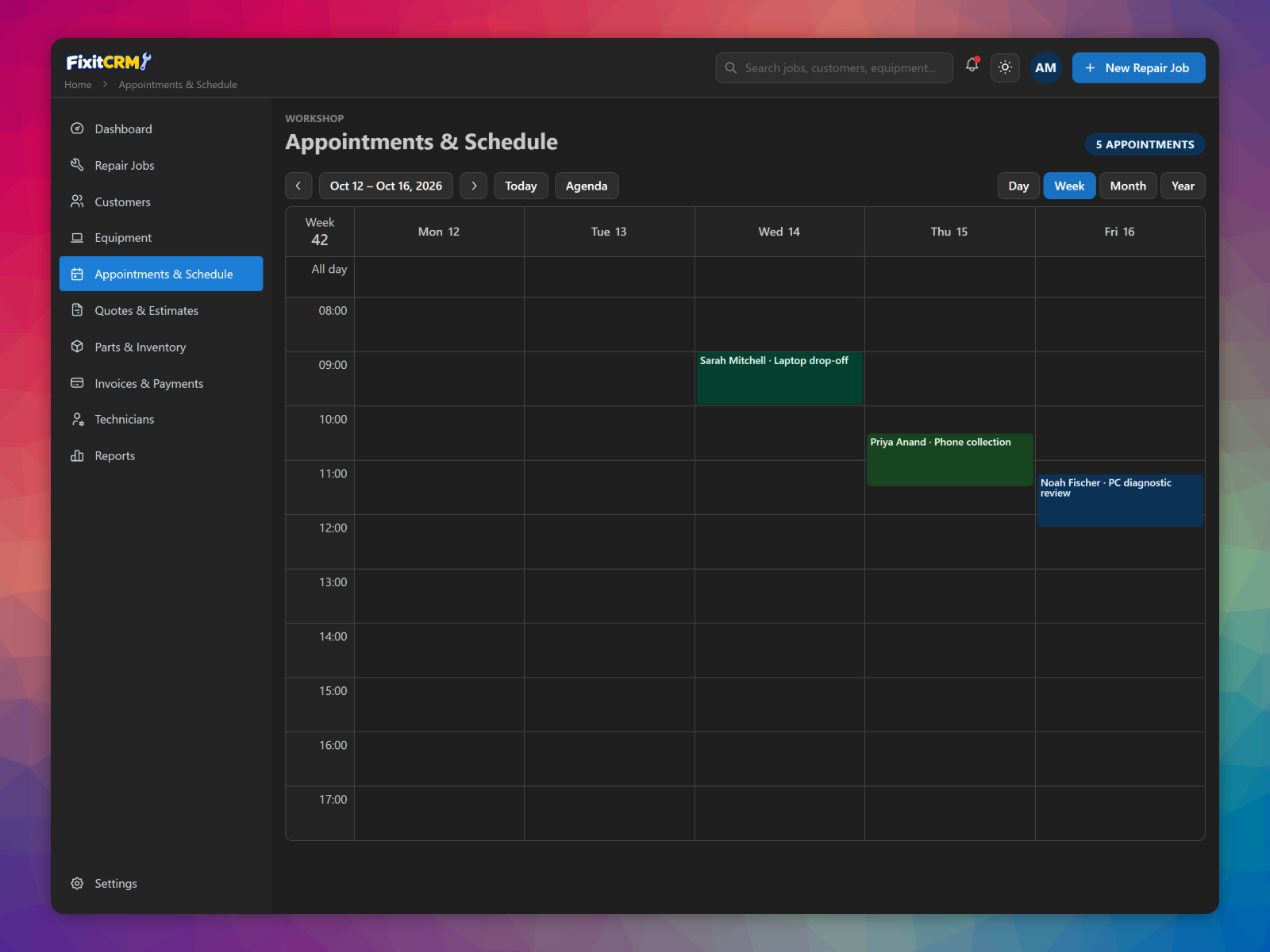Switch to Year view
The width and height of the screenshot is (1270, 952).
point(1183,186)
